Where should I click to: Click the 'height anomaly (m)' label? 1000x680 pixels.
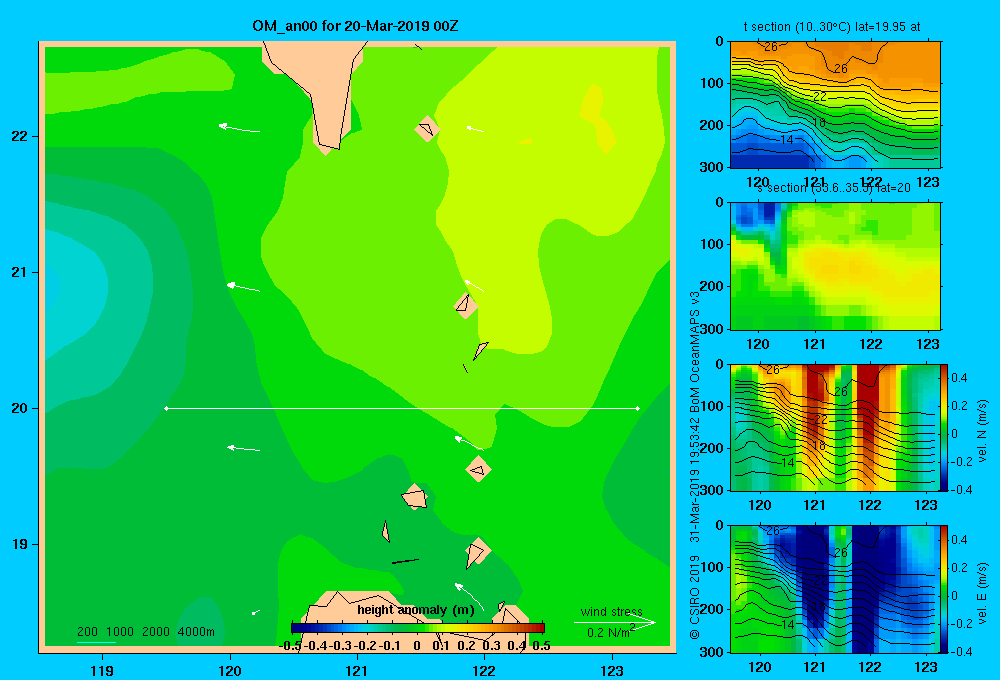(416, 610)
